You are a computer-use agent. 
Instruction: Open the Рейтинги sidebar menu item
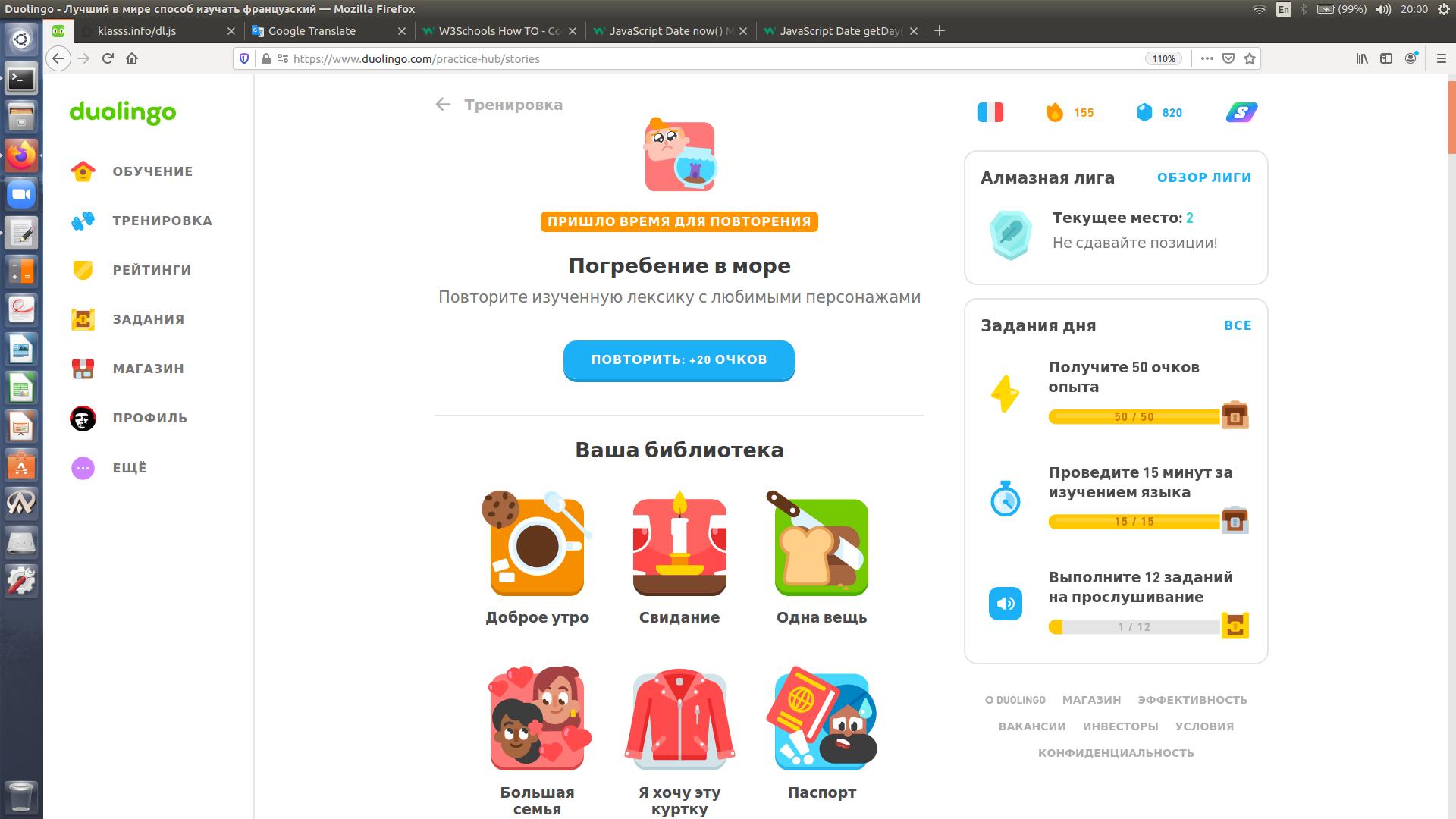click(152, 270)
